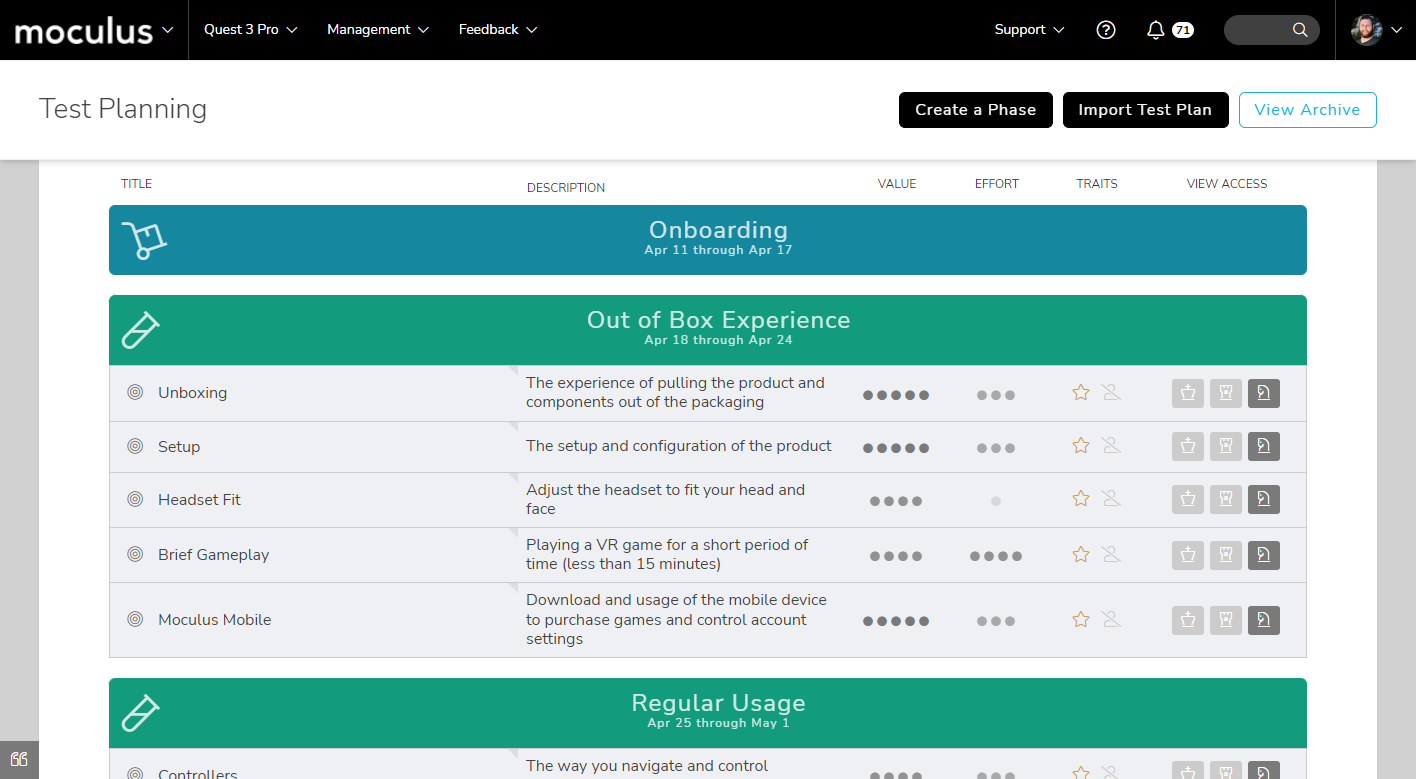Toggle knight view access for Moculus Mobile
Viewport: 1416px width, 779px height.
(1264, 620)
